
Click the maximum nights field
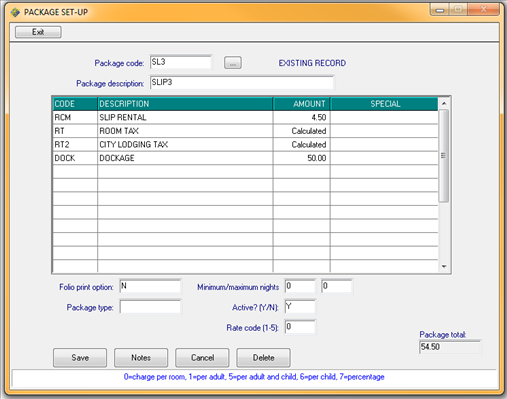337,286
